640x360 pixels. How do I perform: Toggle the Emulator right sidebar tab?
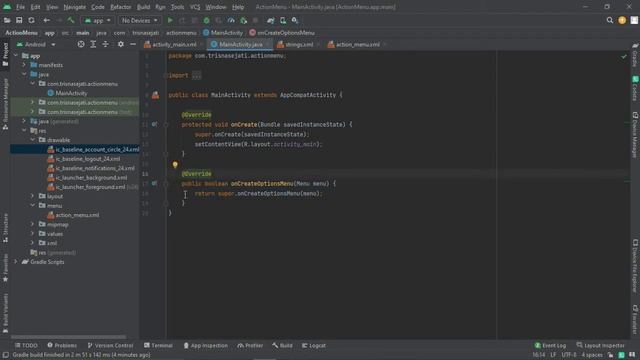click(x=635, y=319)
